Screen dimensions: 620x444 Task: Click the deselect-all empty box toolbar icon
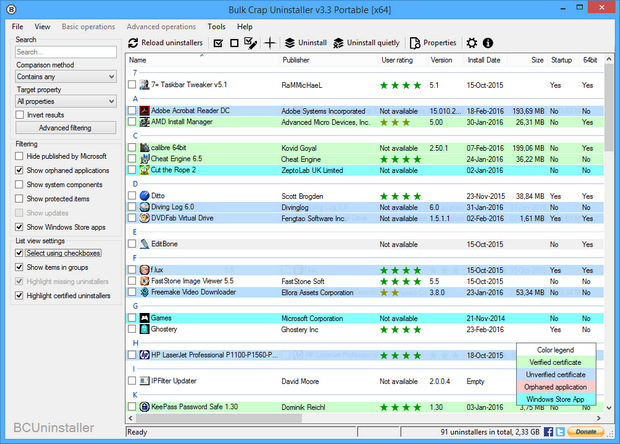(234, 43)
